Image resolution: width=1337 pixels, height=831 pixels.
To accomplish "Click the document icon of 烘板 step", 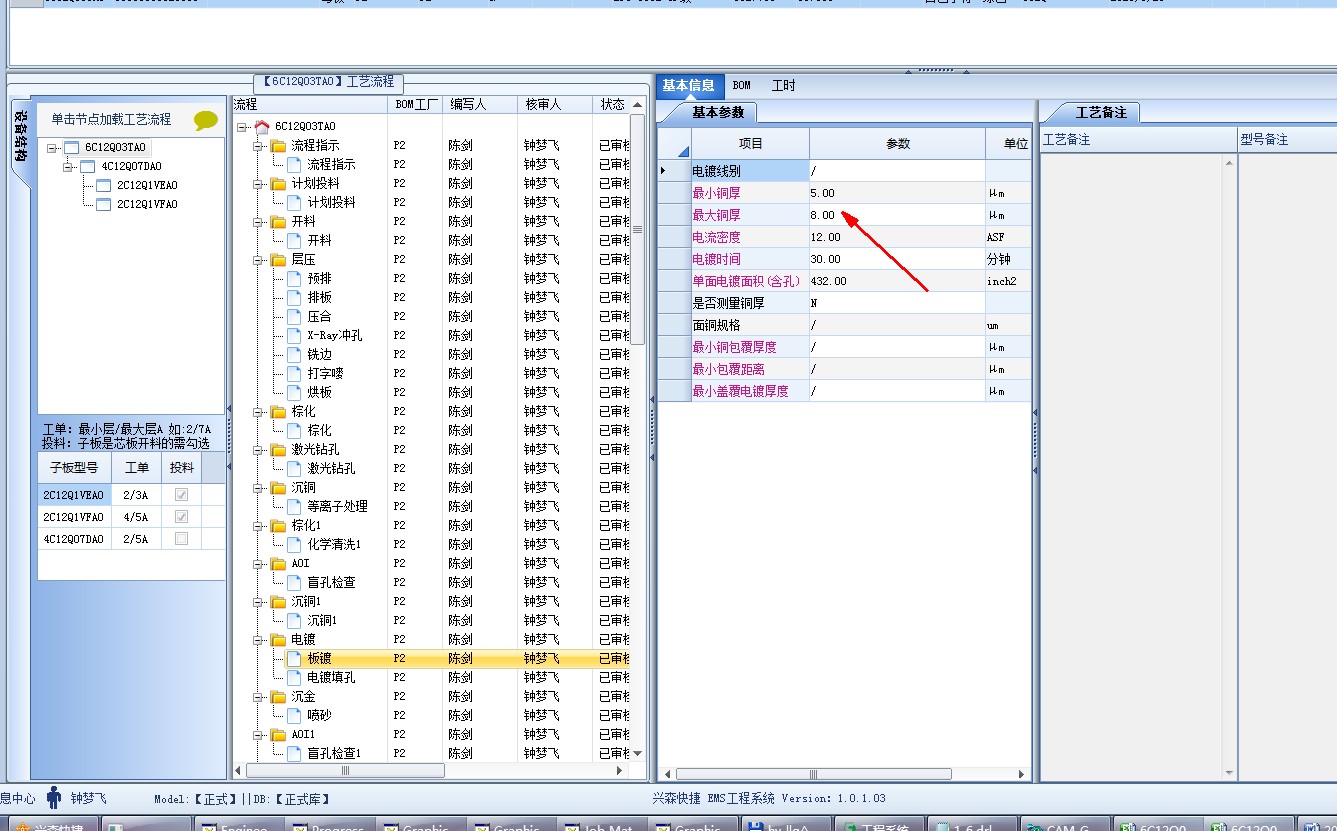I will pyautogui.click(x=294, y=392).
